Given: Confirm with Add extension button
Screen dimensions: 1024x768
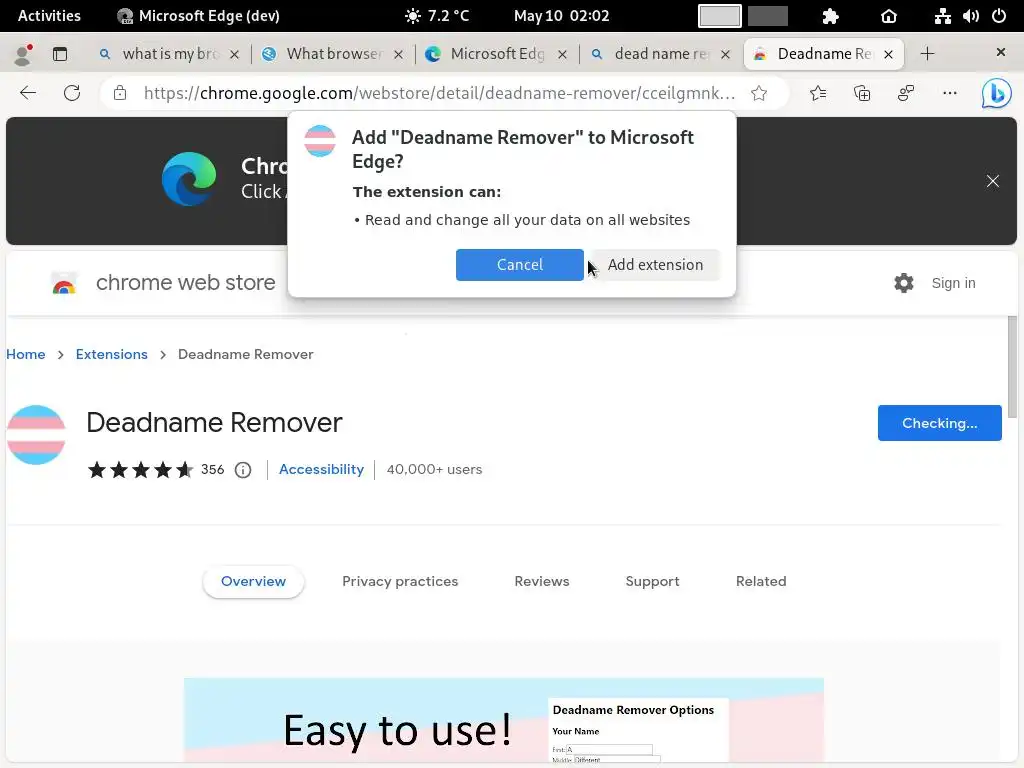Looking at the screenshot, I should coord(656,264).
